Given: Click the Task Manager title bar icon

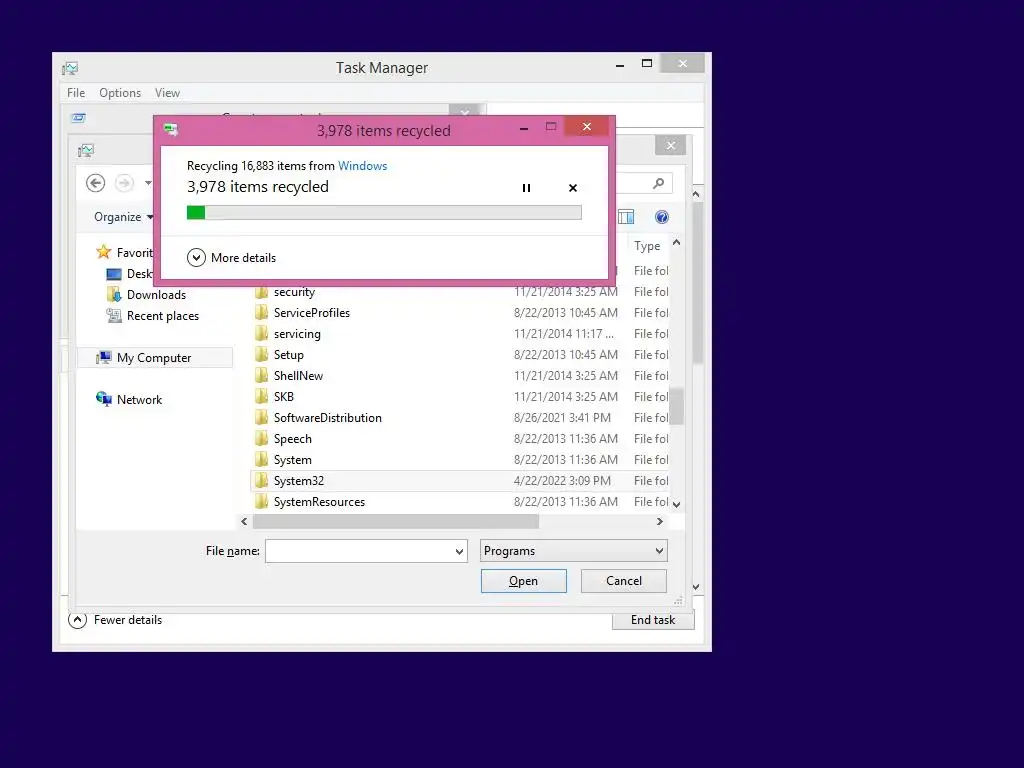Looking at the screenshot, I should [x=70, y=68].
